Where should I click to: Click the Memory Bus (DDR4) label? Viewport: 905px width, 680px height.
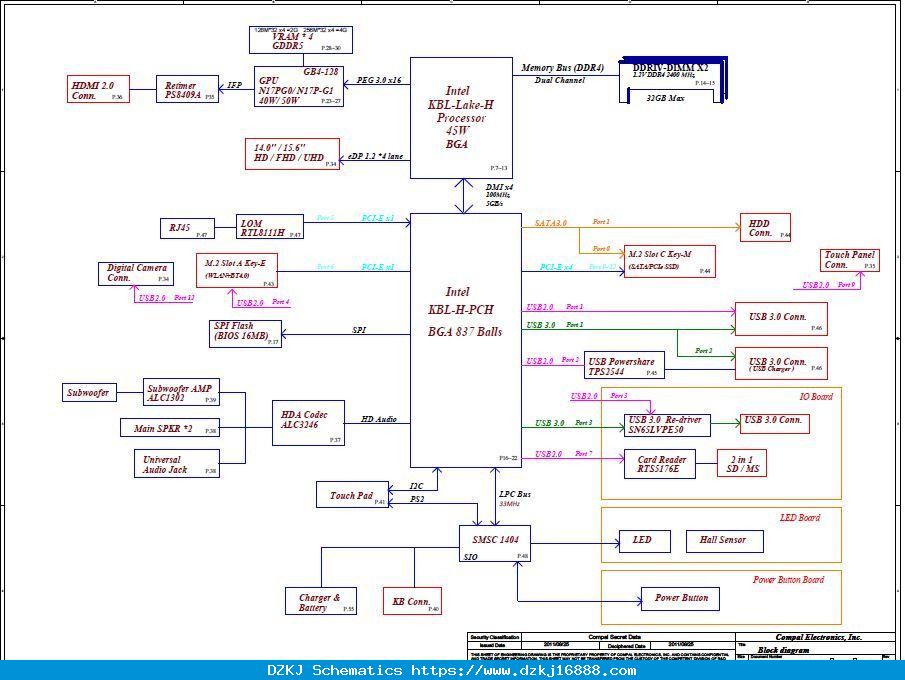click(x=562, y=68)
